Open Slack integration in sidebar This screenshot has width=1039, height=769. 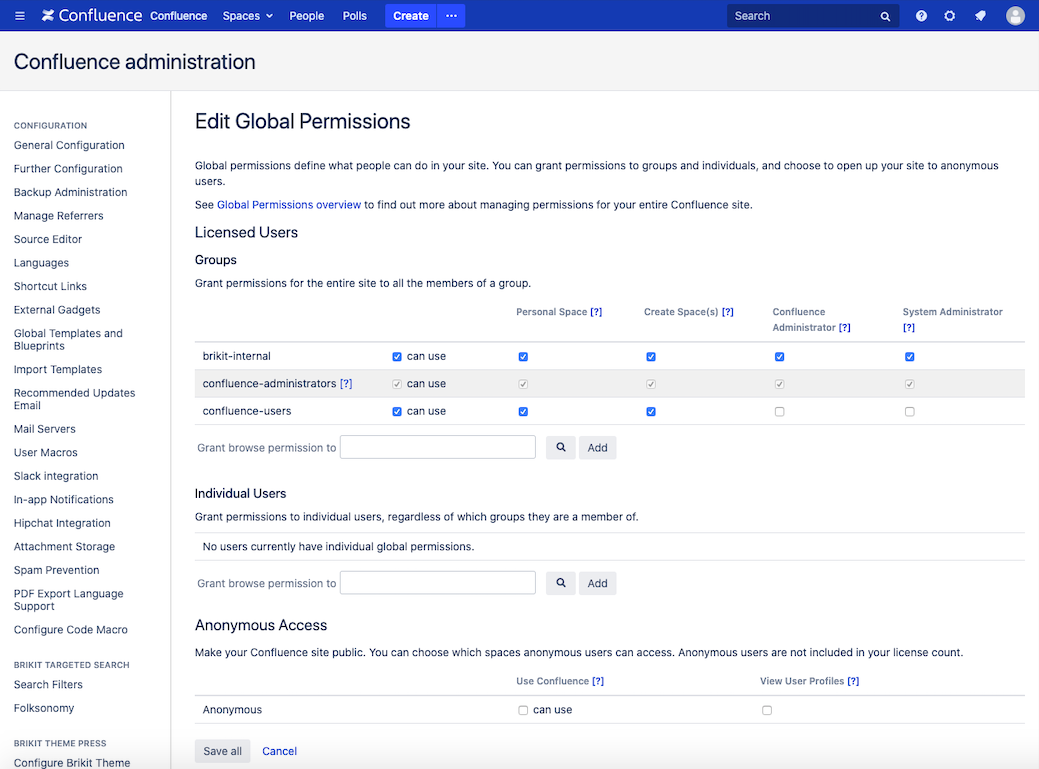click(56, 476)
